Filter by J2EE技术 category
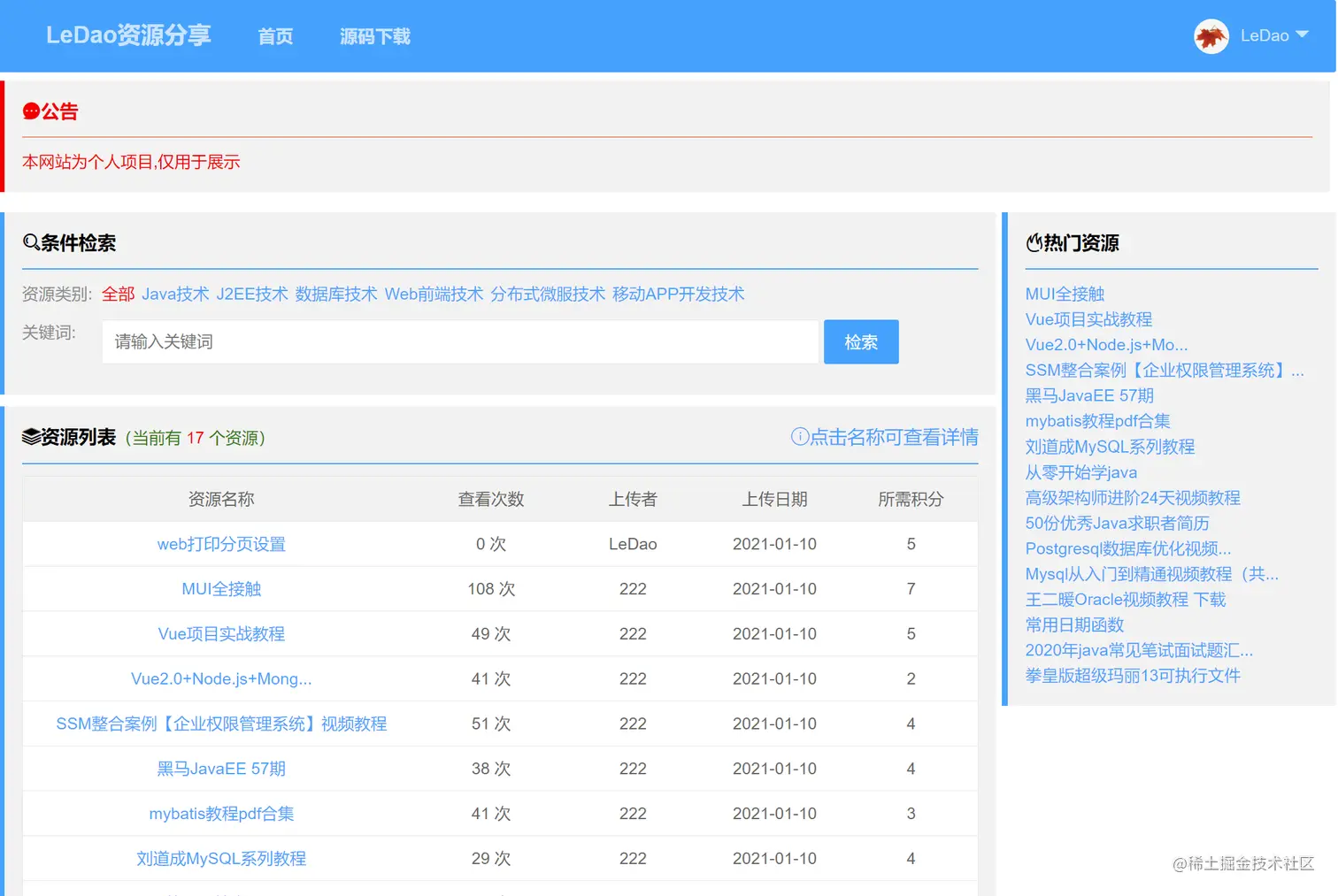The image size is (1338, 896). tap(252, 294)
